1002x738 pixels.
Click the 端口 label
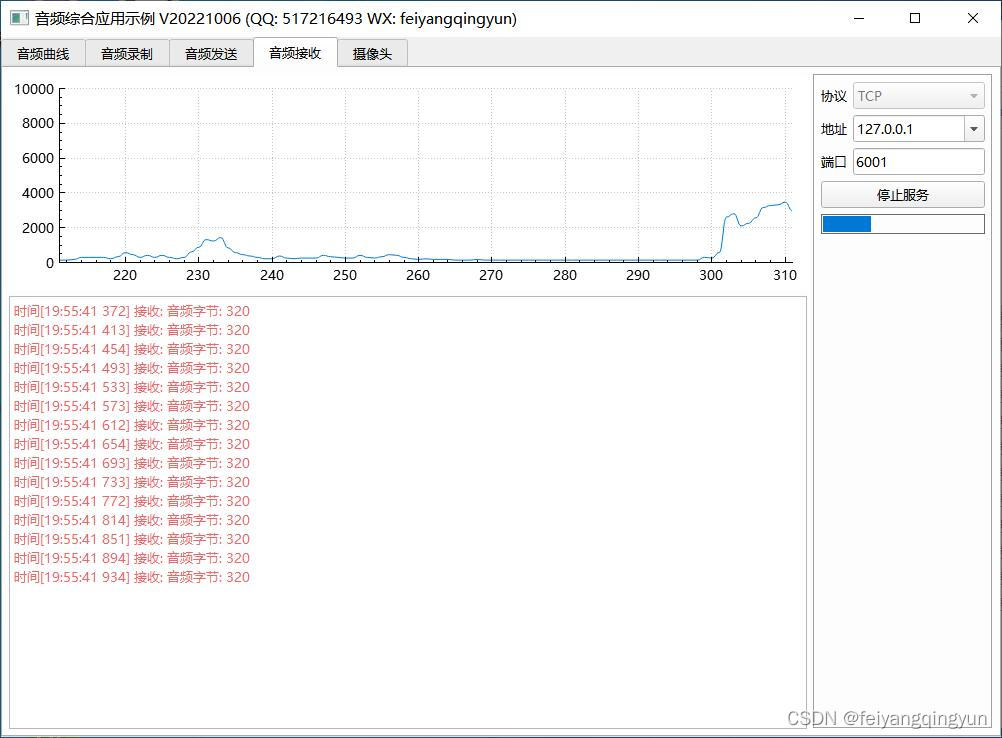(833, 162)
